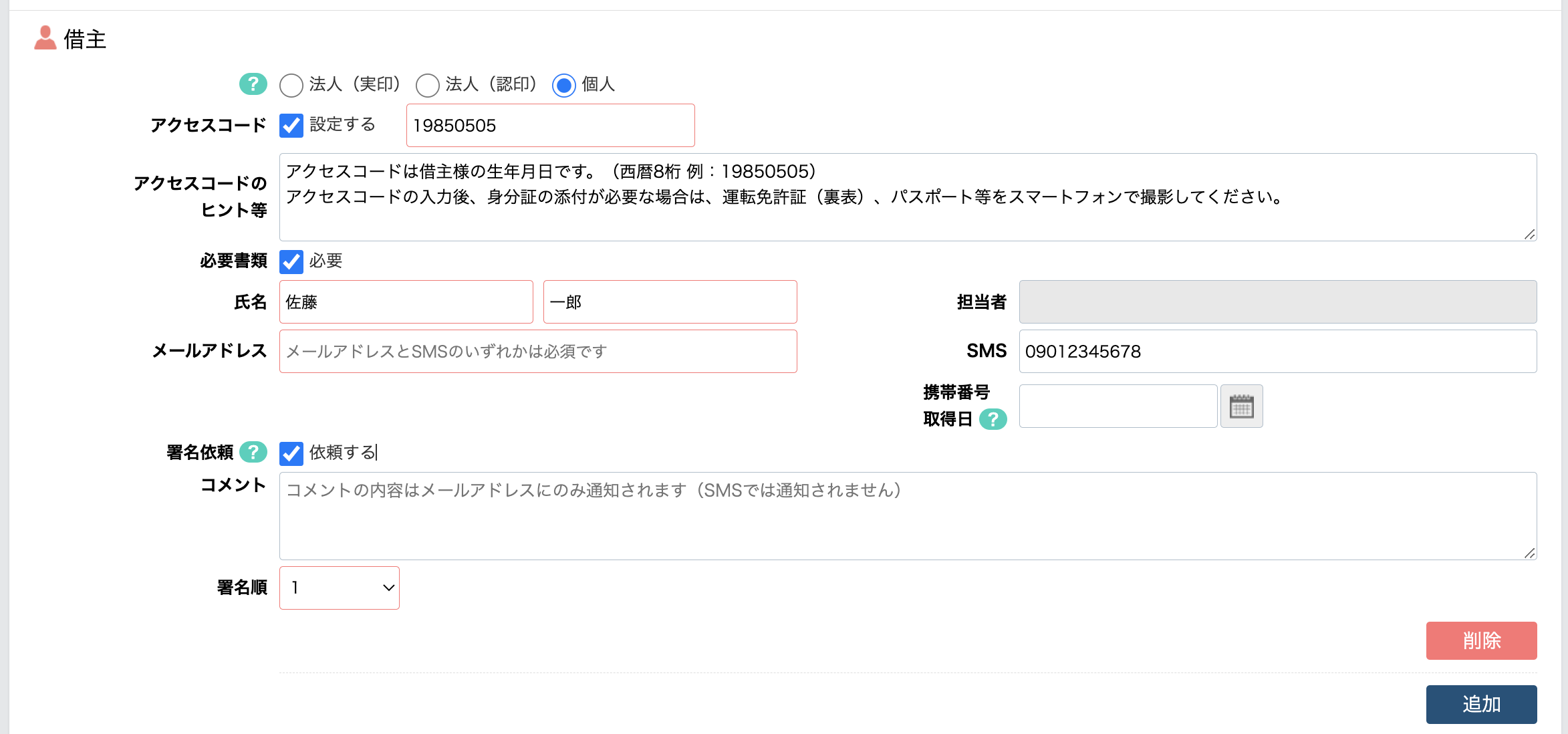
Task: Click the email address input field
Action: pyautogui.click(x=537, y=351)
